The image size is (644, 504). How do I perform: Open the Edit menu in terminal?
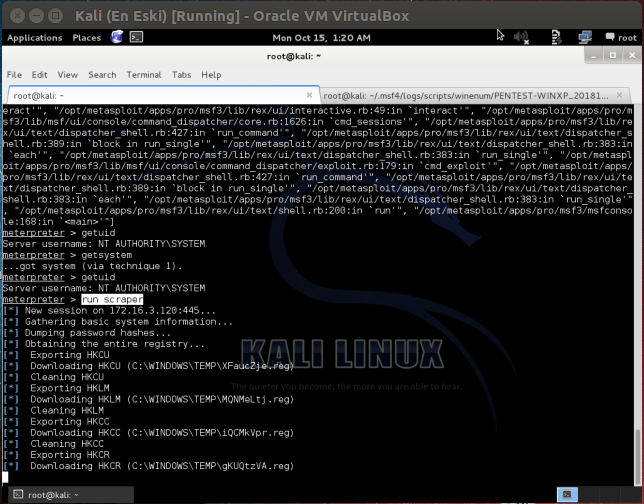[x=39, y=75]
